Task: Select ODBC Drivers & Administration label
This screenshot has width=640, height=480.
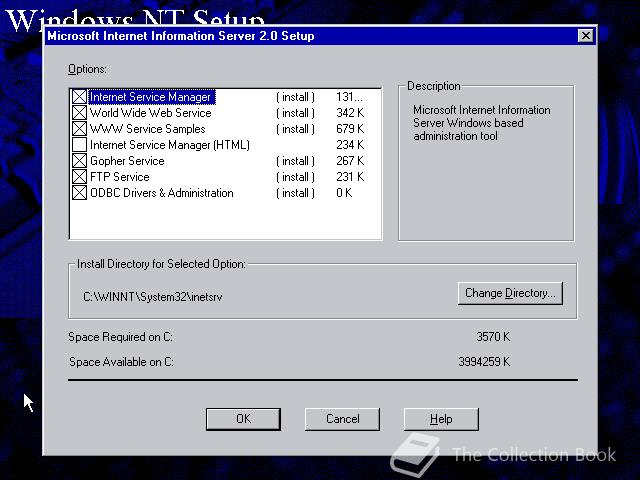Action: tap(162, 193)
